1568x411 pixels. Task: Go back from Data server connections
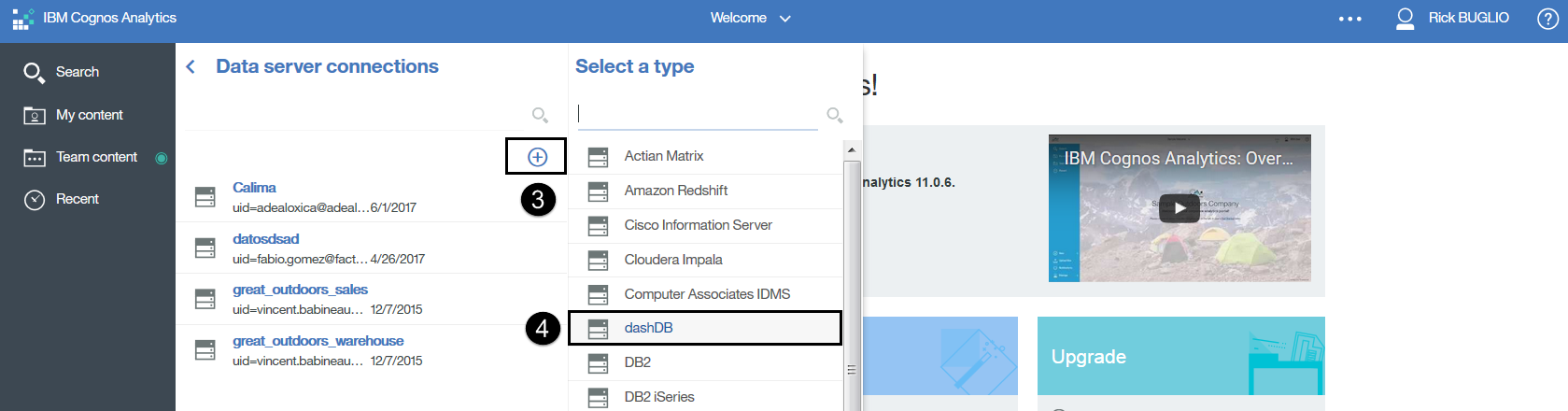click(x=191, y=66)
